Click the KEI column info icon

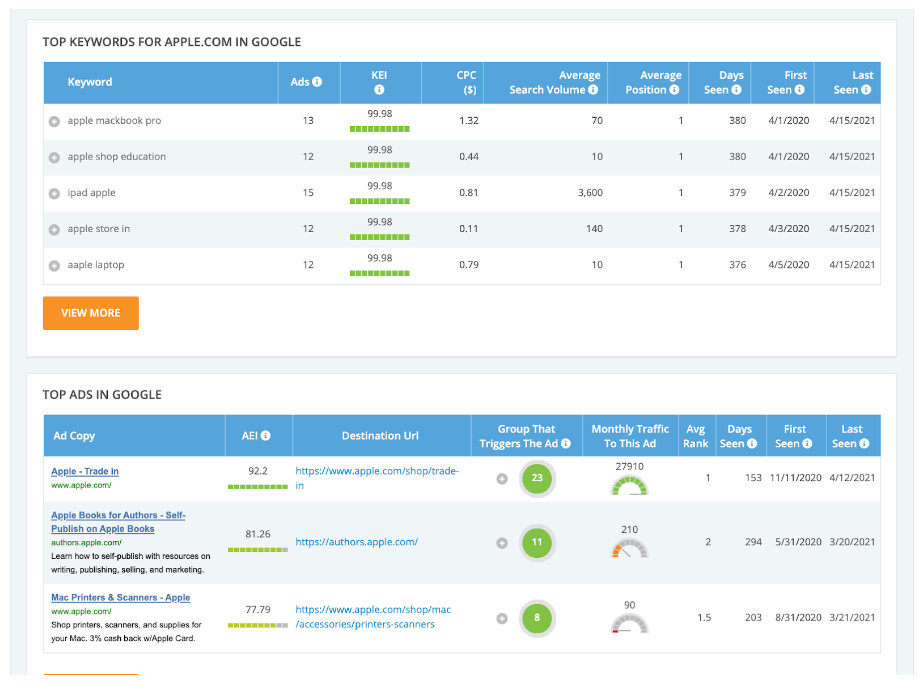pos(379,90)
